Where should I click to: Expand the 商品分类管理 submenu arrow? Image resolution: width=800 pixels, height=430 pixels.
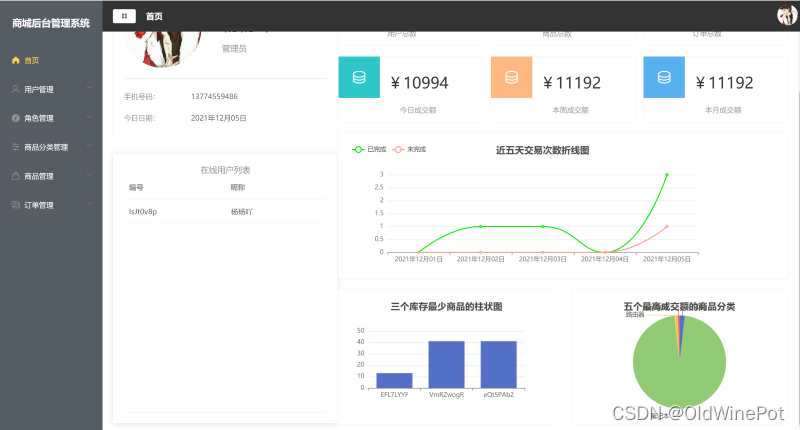90,147
